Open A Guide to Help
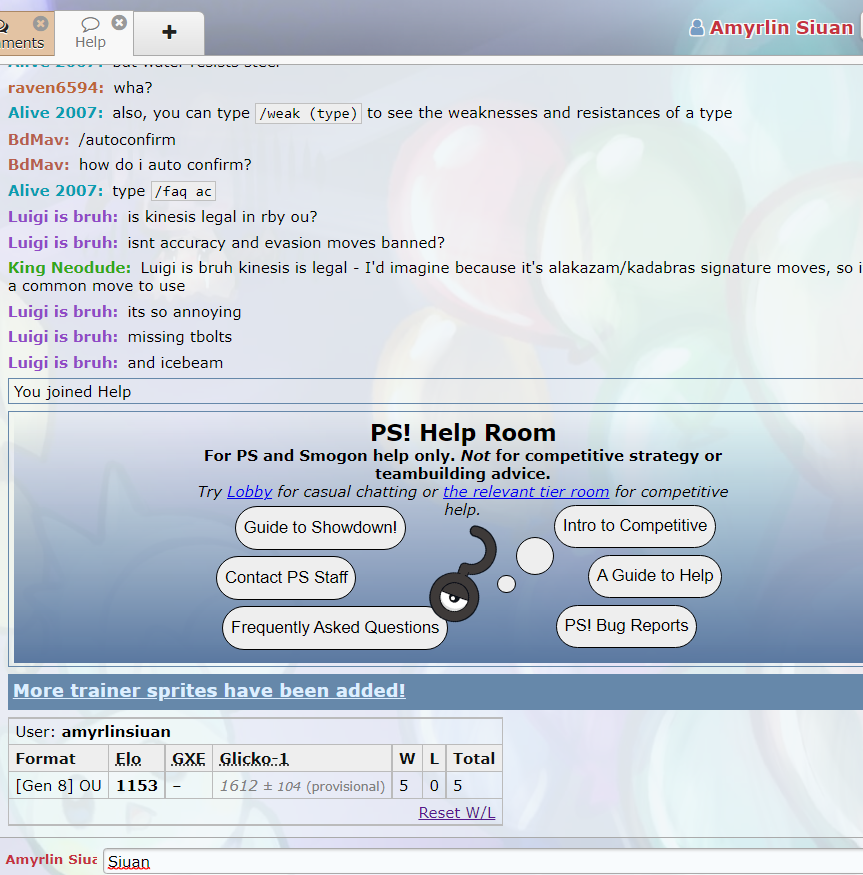Screen dimensions: 863x875 655,576
